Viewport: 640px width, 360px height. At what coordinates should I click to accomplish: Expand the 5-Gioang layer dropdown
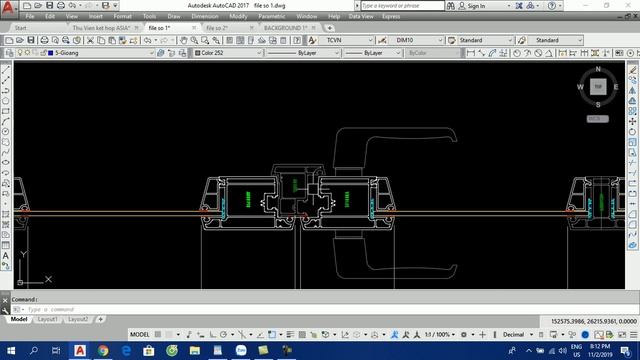pos(151,53)
